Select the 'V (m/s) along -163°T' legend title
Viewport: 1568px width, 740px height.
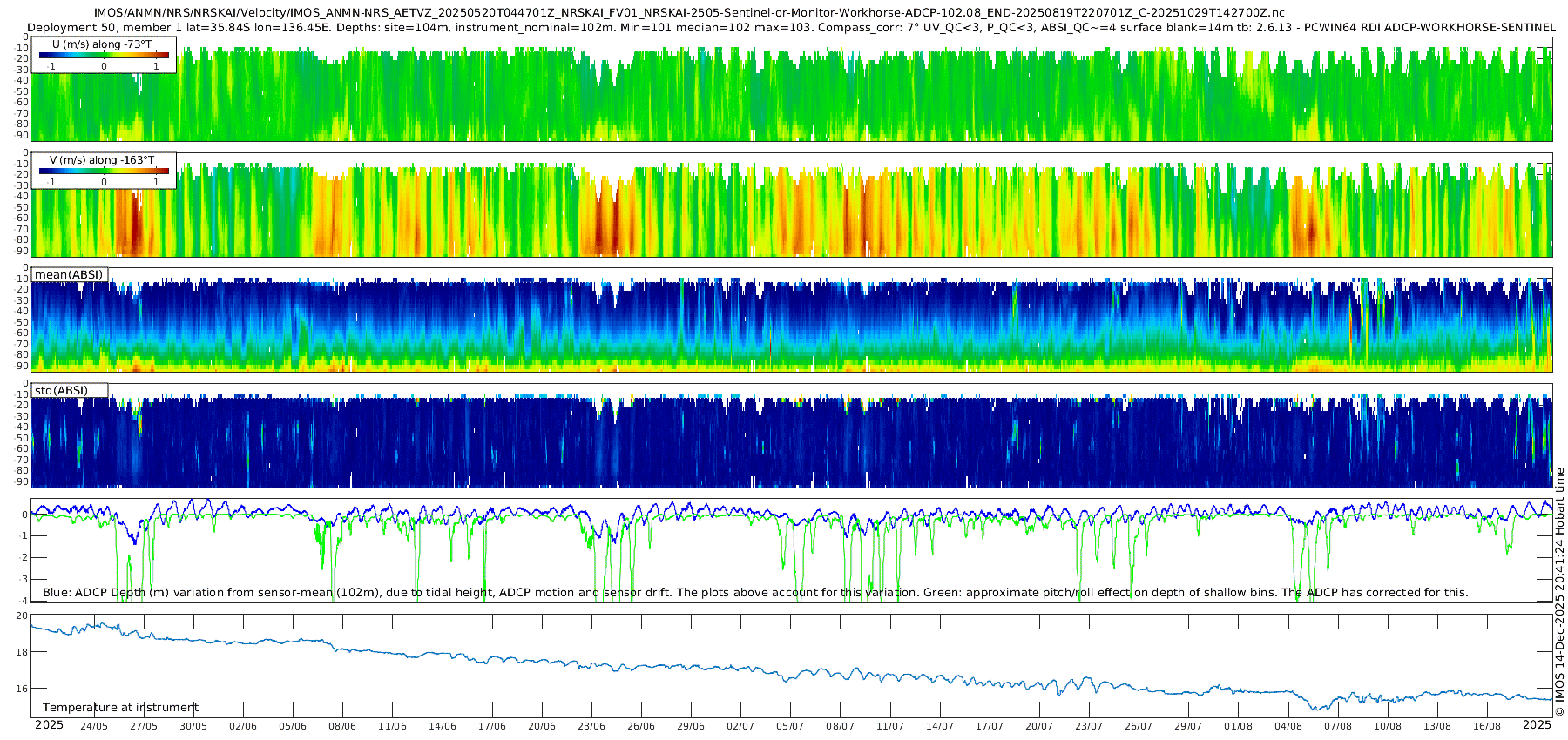click(102, 160)
